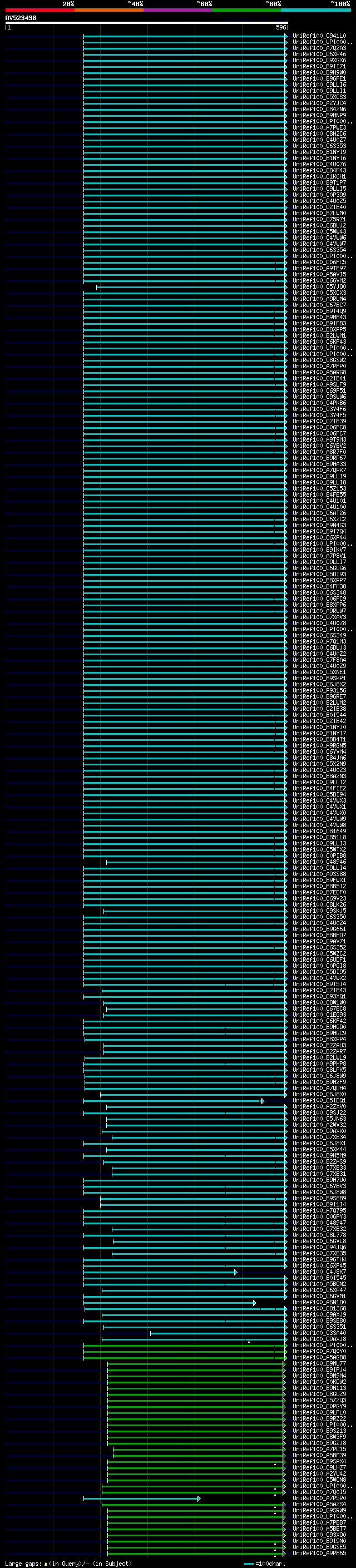Select the label UniRef100_Q9SRW9

point(319,1510)
